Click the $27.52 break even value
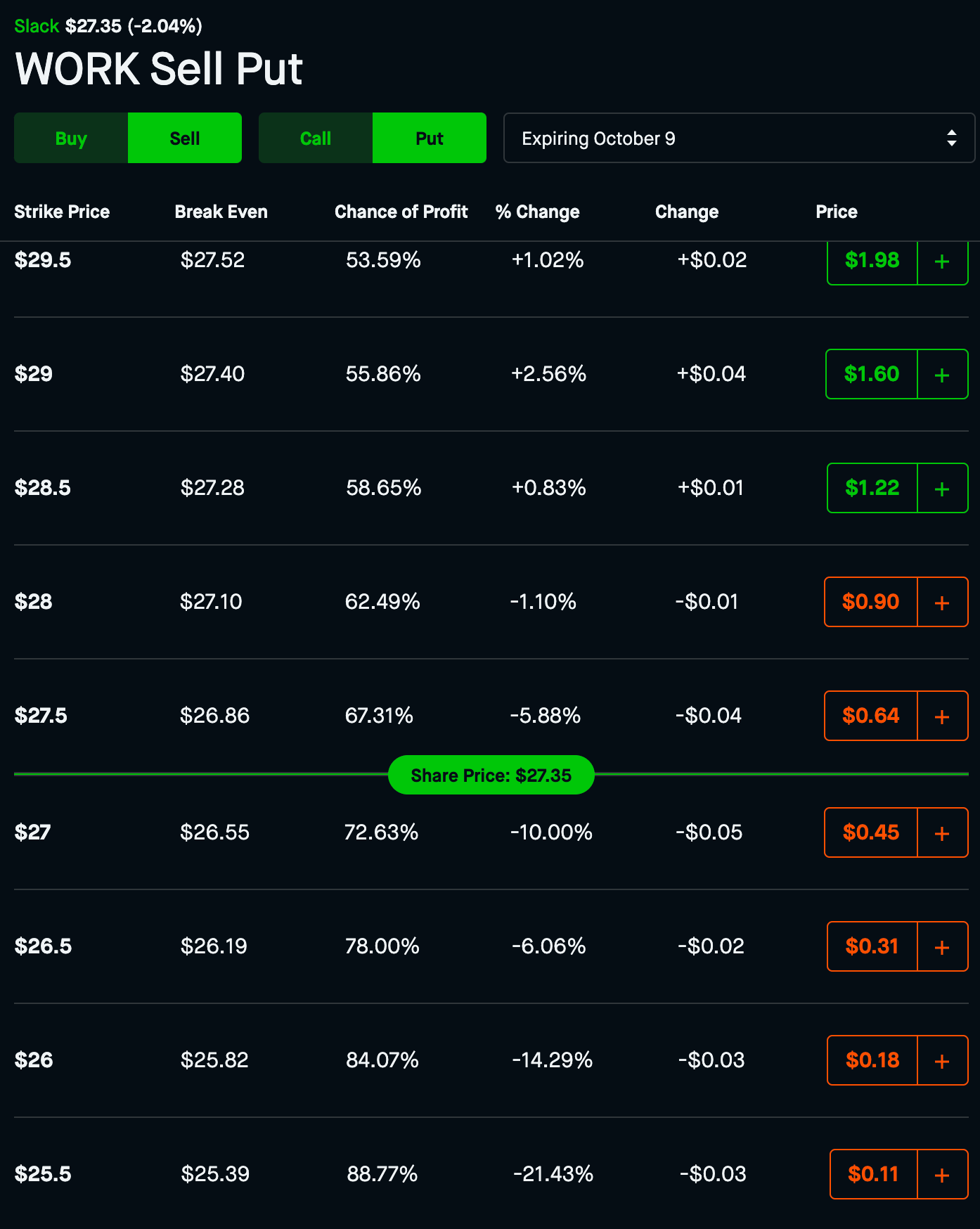 (212, 260)
